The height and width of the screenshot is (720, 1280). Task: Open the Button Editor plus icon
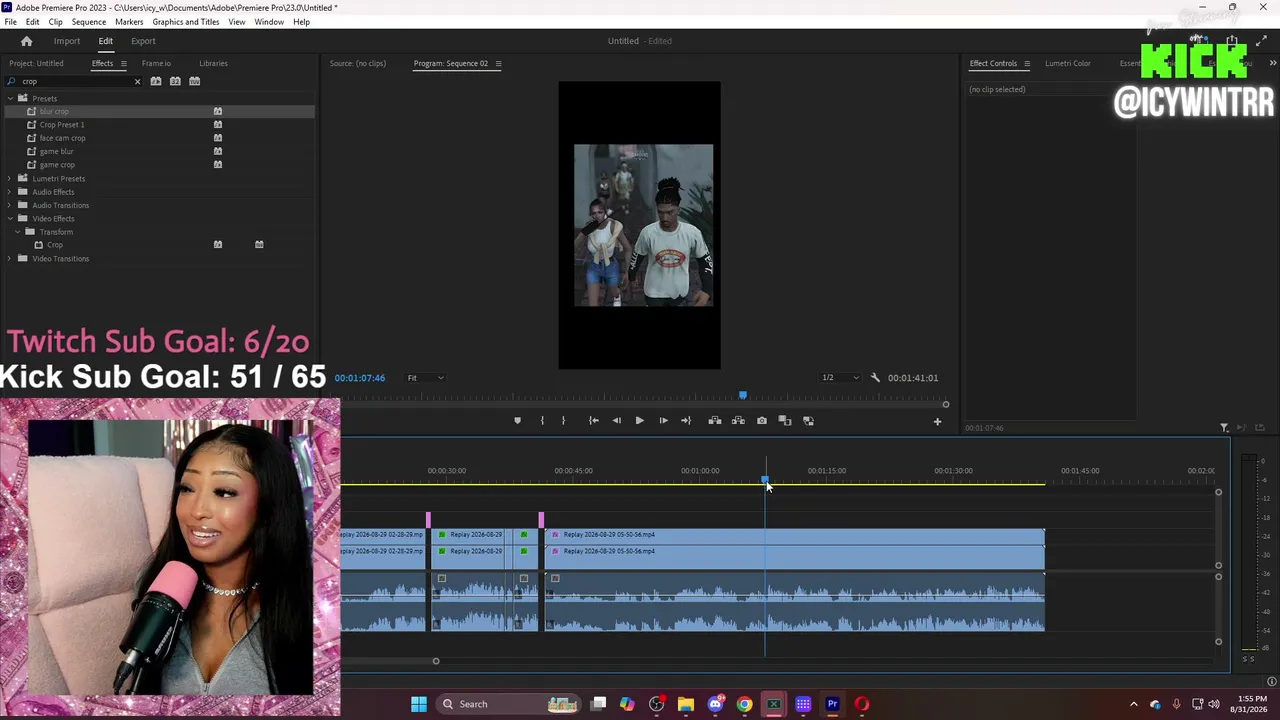tap(937, 422)
